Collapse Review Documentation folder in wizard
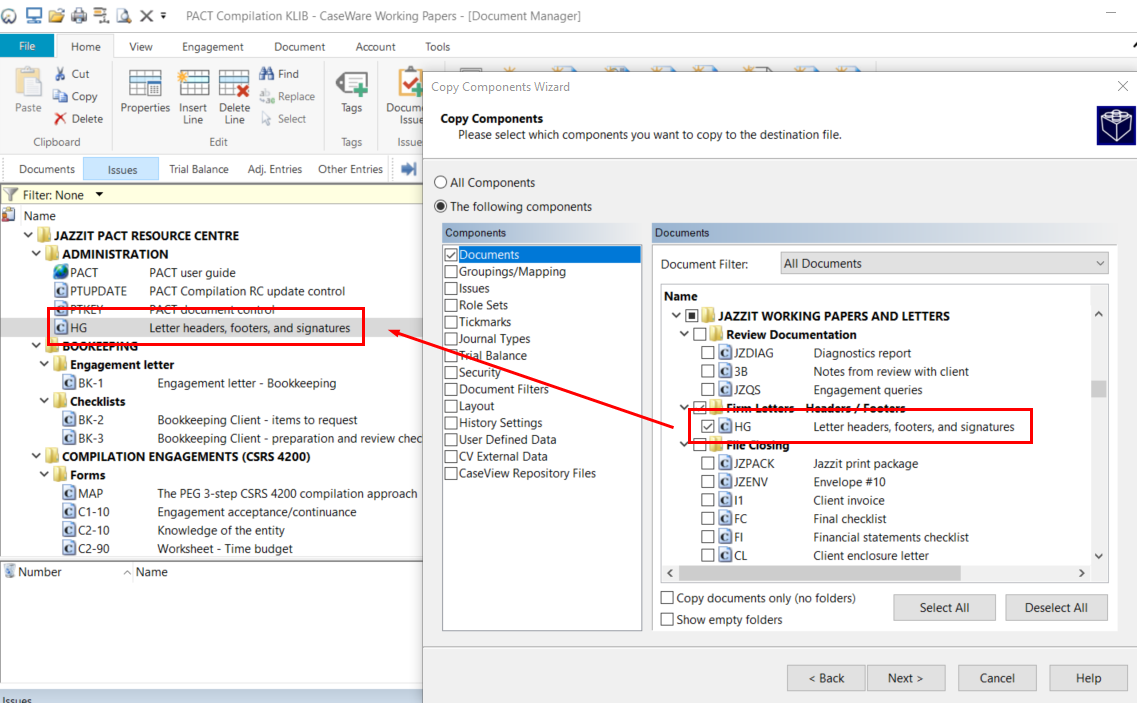 (x=684, y=334)
